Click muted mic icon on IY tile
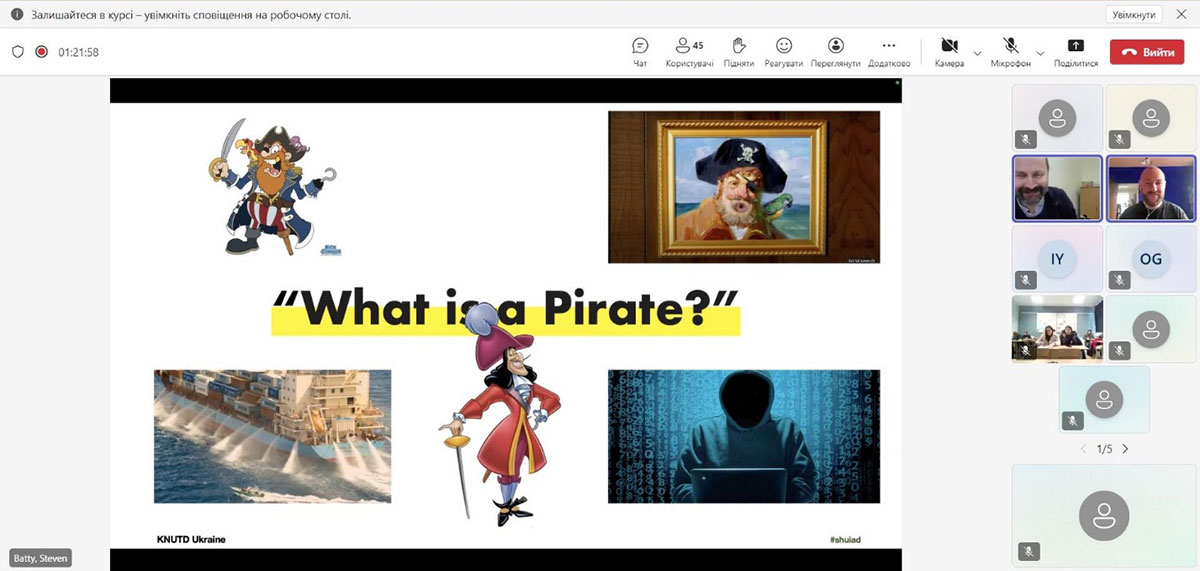This screenshot has height=571, width=1200. [1025, 280]
